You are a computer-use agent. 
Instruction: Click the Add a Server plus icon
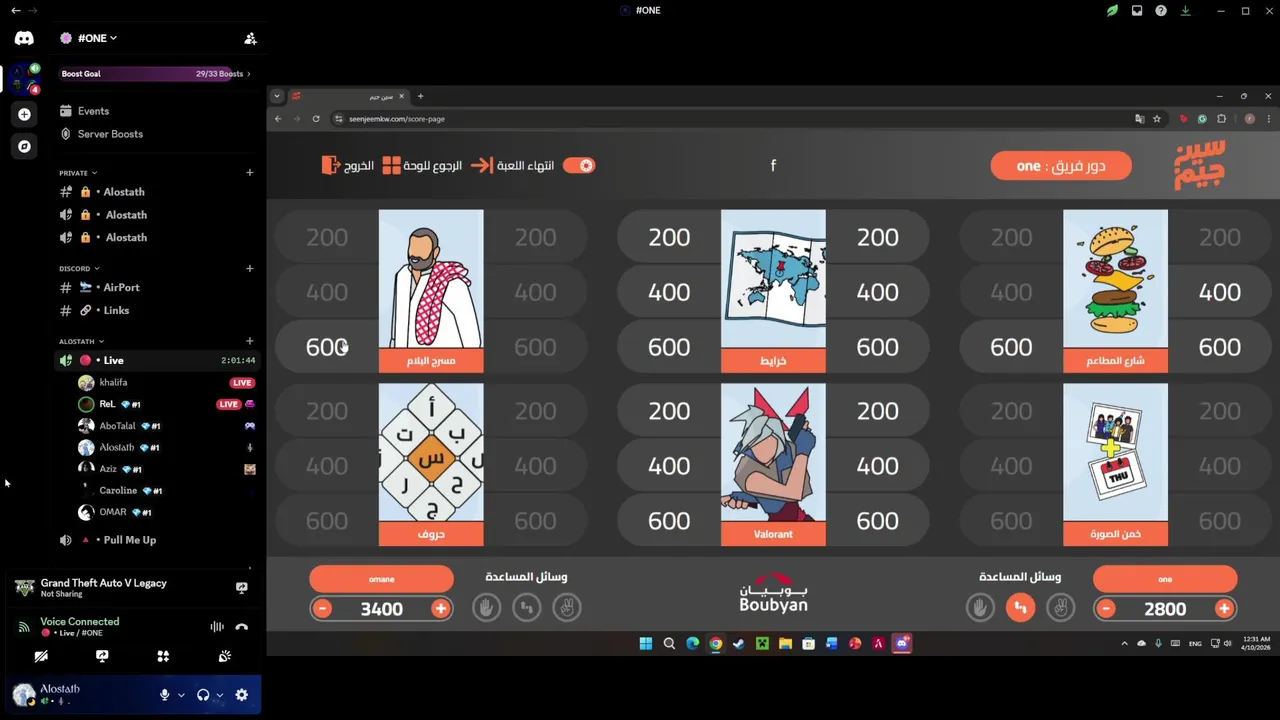coord(24,114)
